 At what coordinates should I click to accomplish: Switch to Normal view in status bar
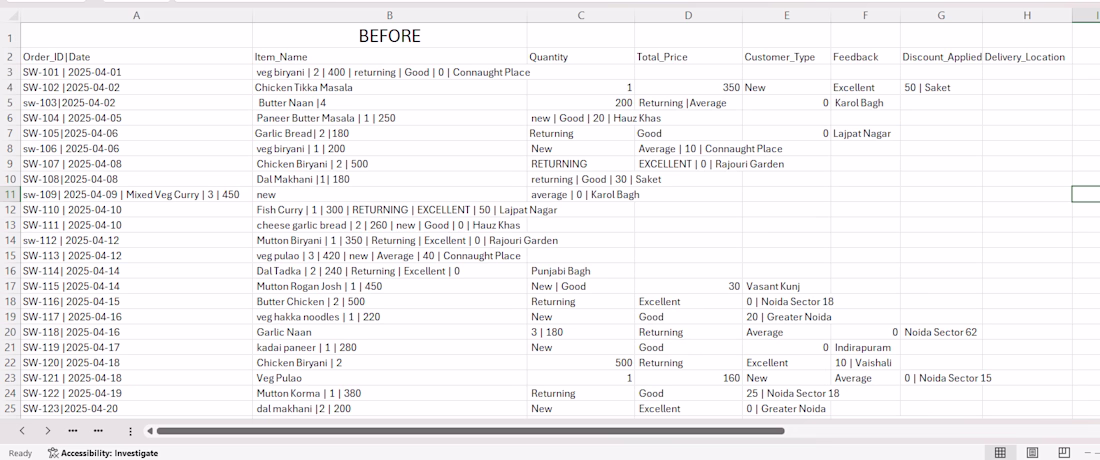pos(1001,452)
